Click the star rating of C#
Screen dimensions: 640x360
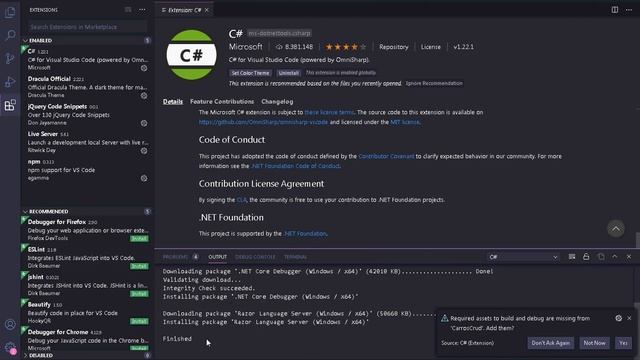345,47
